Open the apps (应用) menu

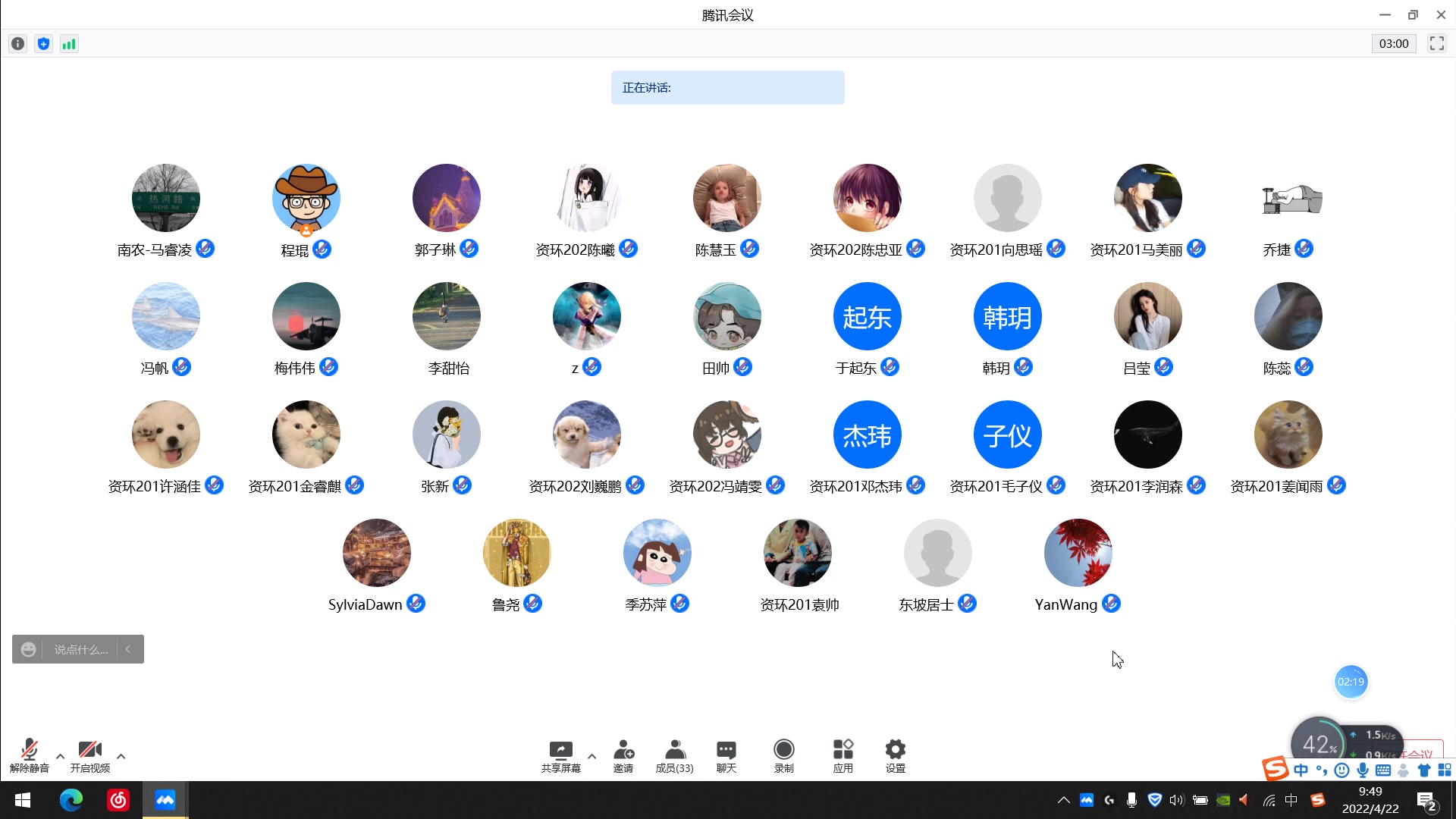[843, 756]
